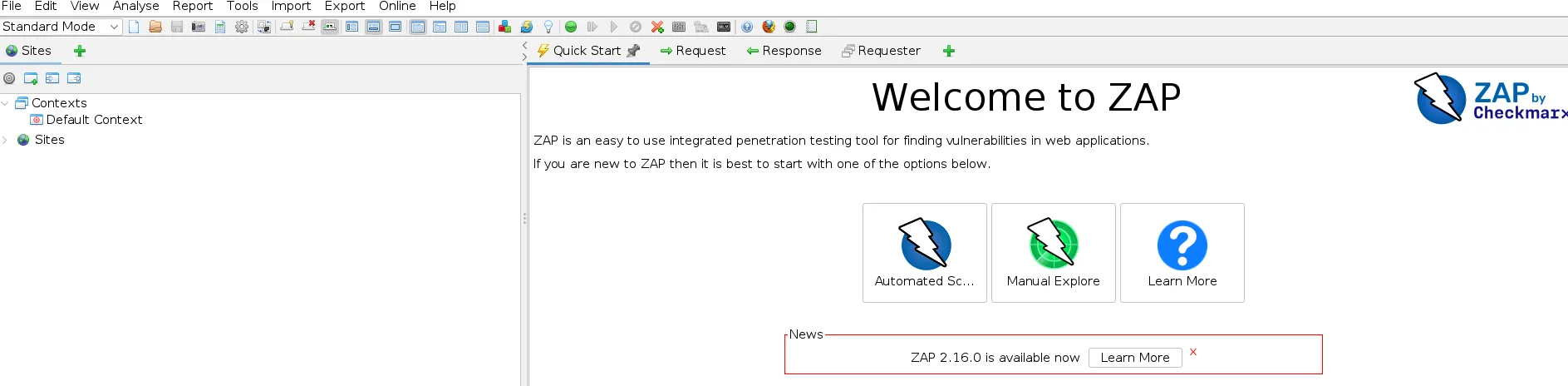Collapse the Contexts tree node
Screen dimensions: 1568x386
pyautogui.click(x=6, y=103)
